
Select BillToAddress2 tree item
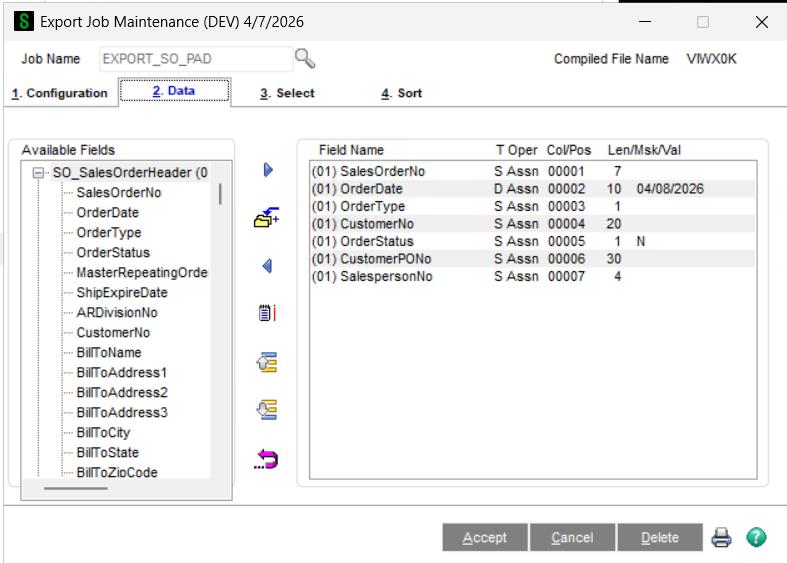click(x=122, y=392)
